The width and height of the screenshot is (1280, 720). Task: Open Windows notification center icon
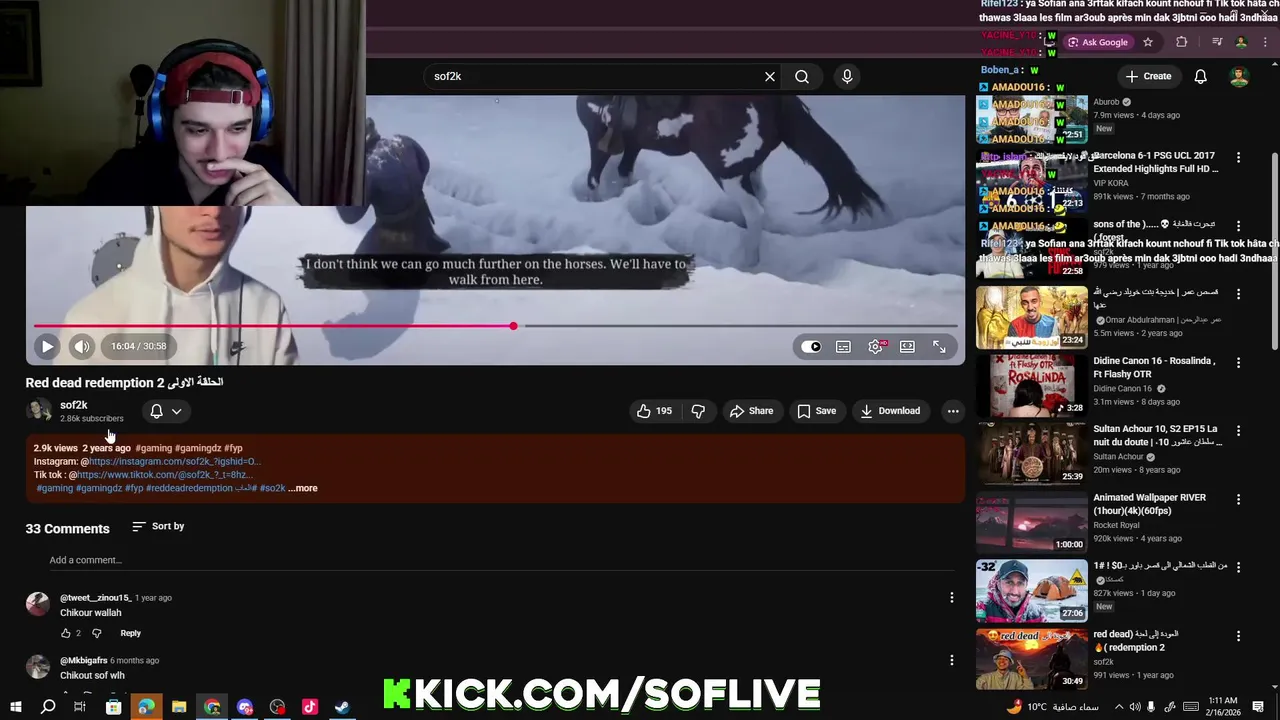pos(1258,707)
